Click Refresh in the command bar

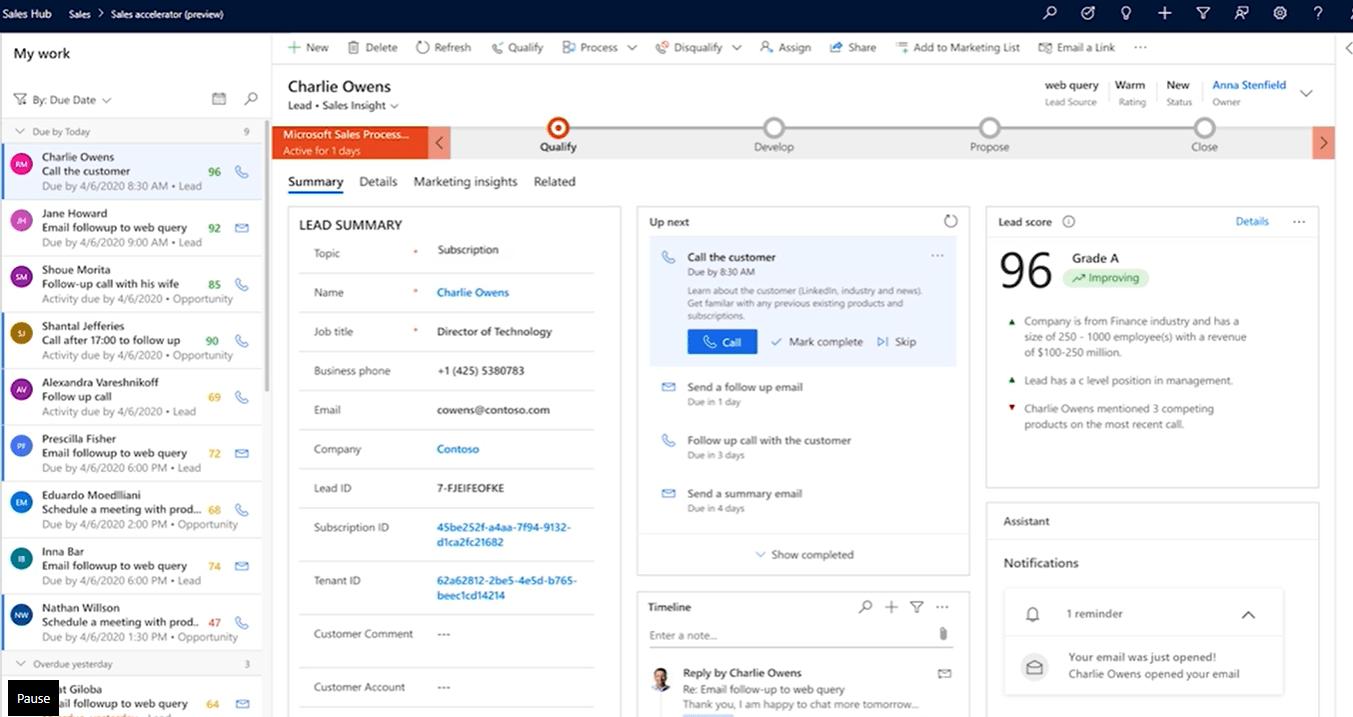[443, 48]
